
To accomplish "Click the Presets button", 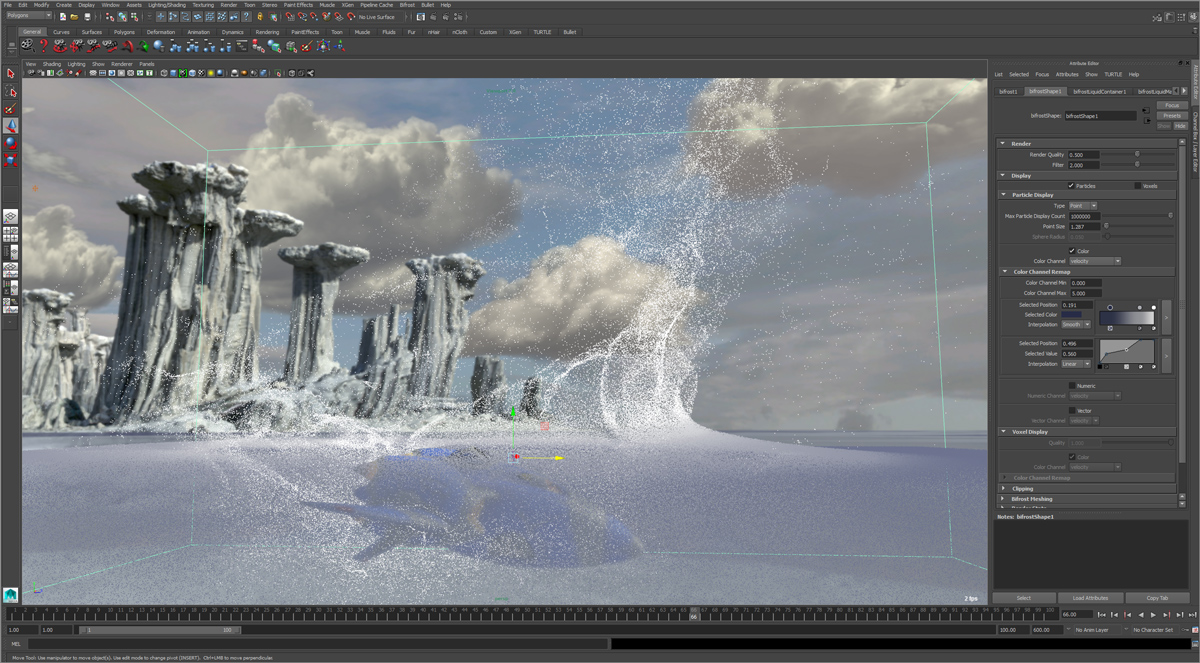I will click(x=1172, y=115).
